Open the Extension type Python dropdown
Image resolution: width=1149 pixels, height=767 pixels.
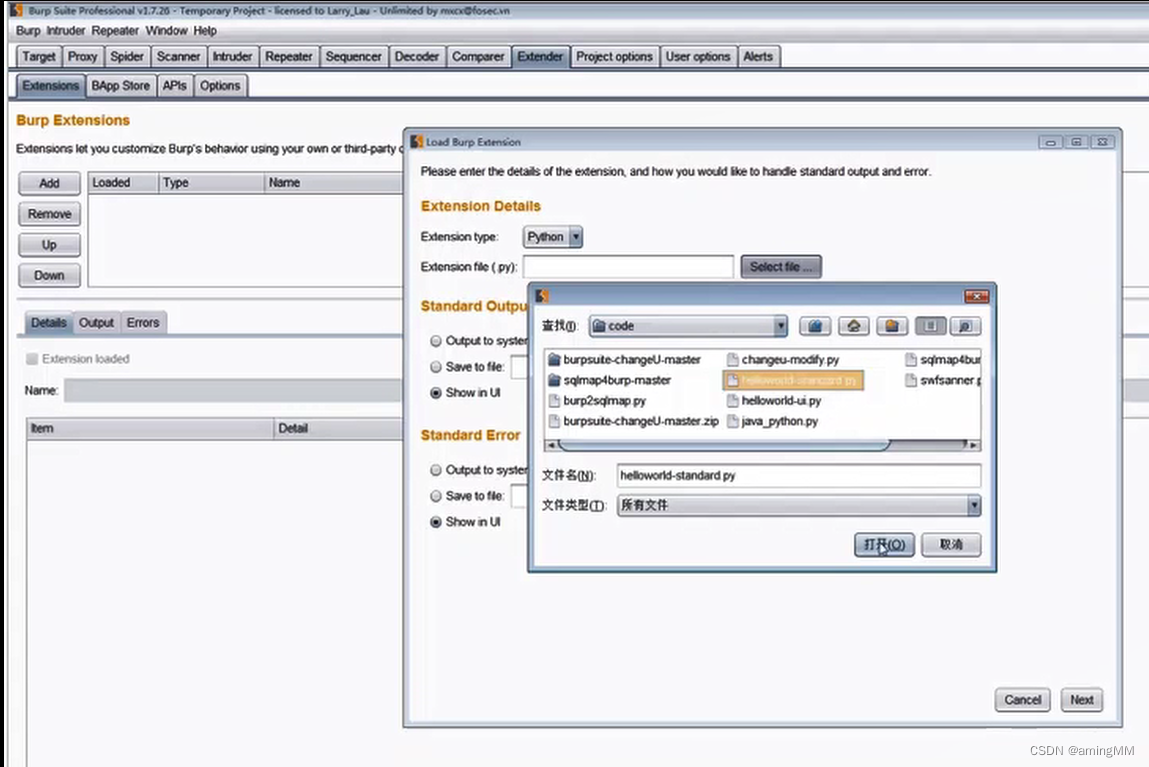(x=553, y=237)
